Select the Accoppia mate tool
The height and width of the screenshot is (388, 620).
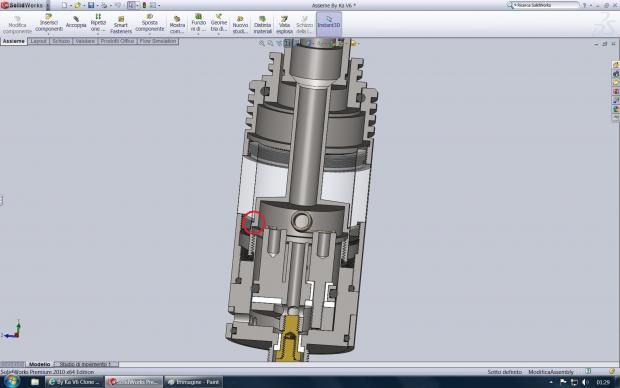click(76, 23)
